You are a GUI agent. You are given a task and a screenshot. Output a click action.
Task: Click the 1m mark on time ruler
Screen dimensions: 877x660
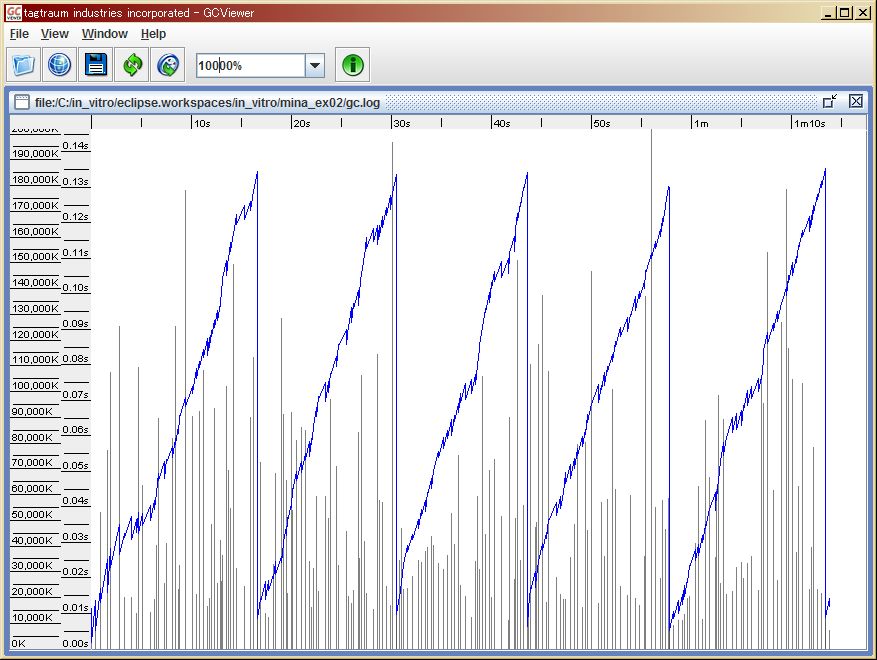click(x=701, y=123)
